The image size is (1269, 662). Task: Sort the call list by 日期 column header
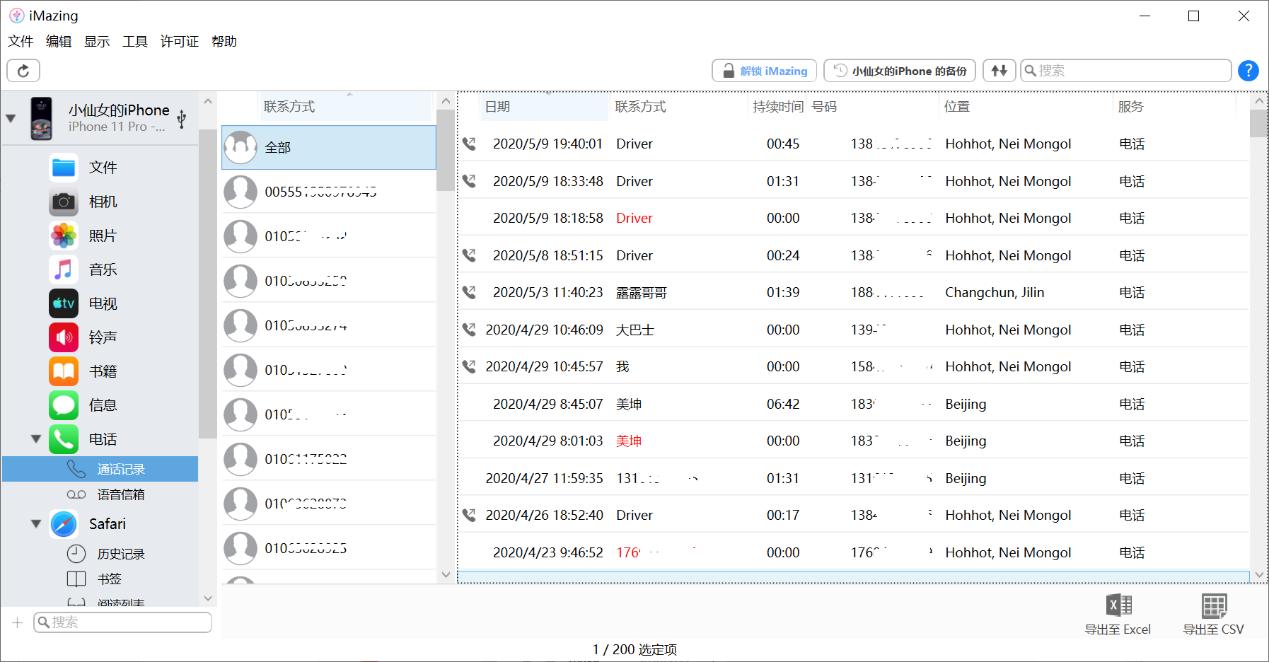(x=497, y=106)
